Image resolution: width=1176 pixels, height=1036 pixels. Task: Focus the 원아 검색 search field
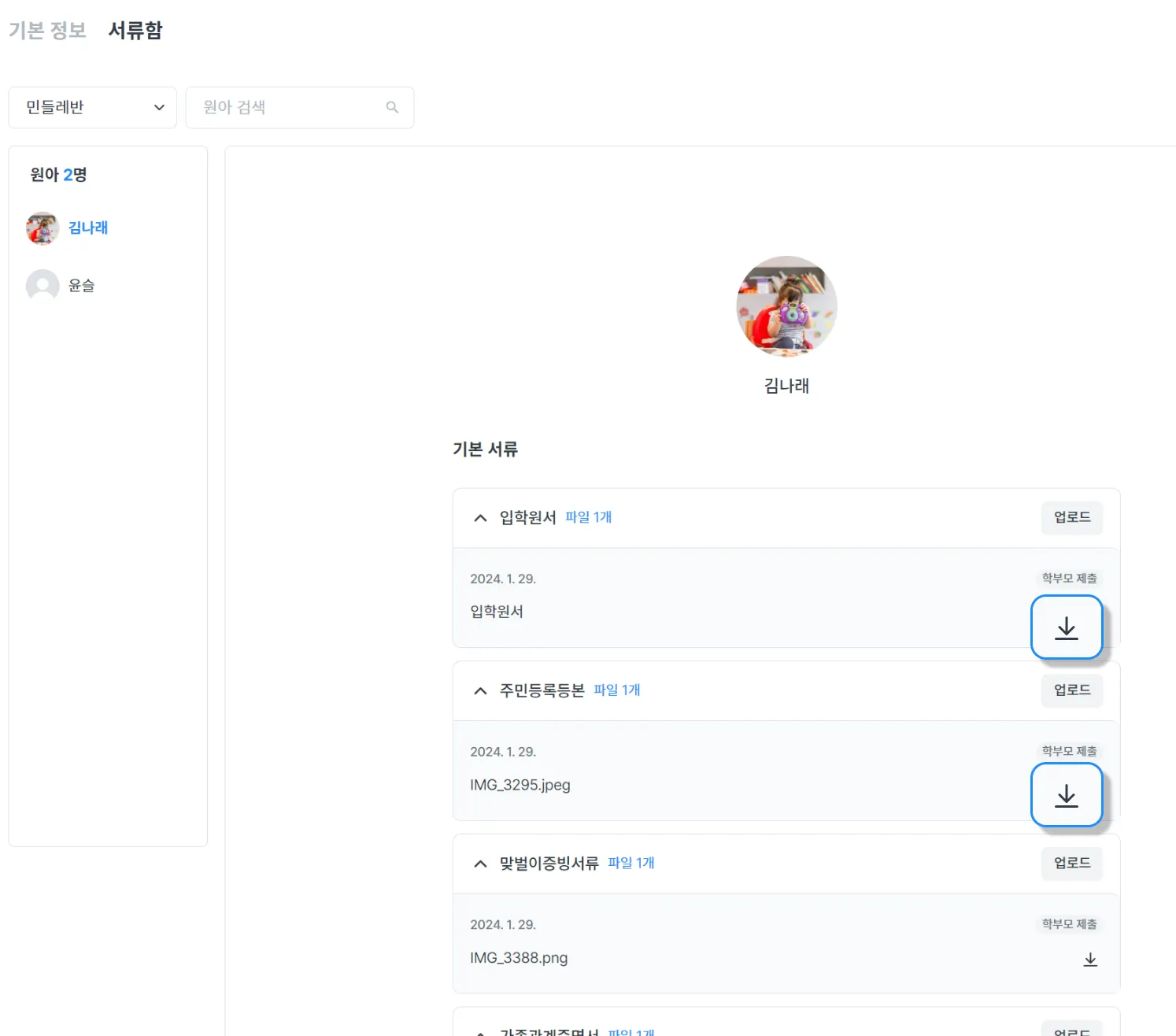click(299, 107)
